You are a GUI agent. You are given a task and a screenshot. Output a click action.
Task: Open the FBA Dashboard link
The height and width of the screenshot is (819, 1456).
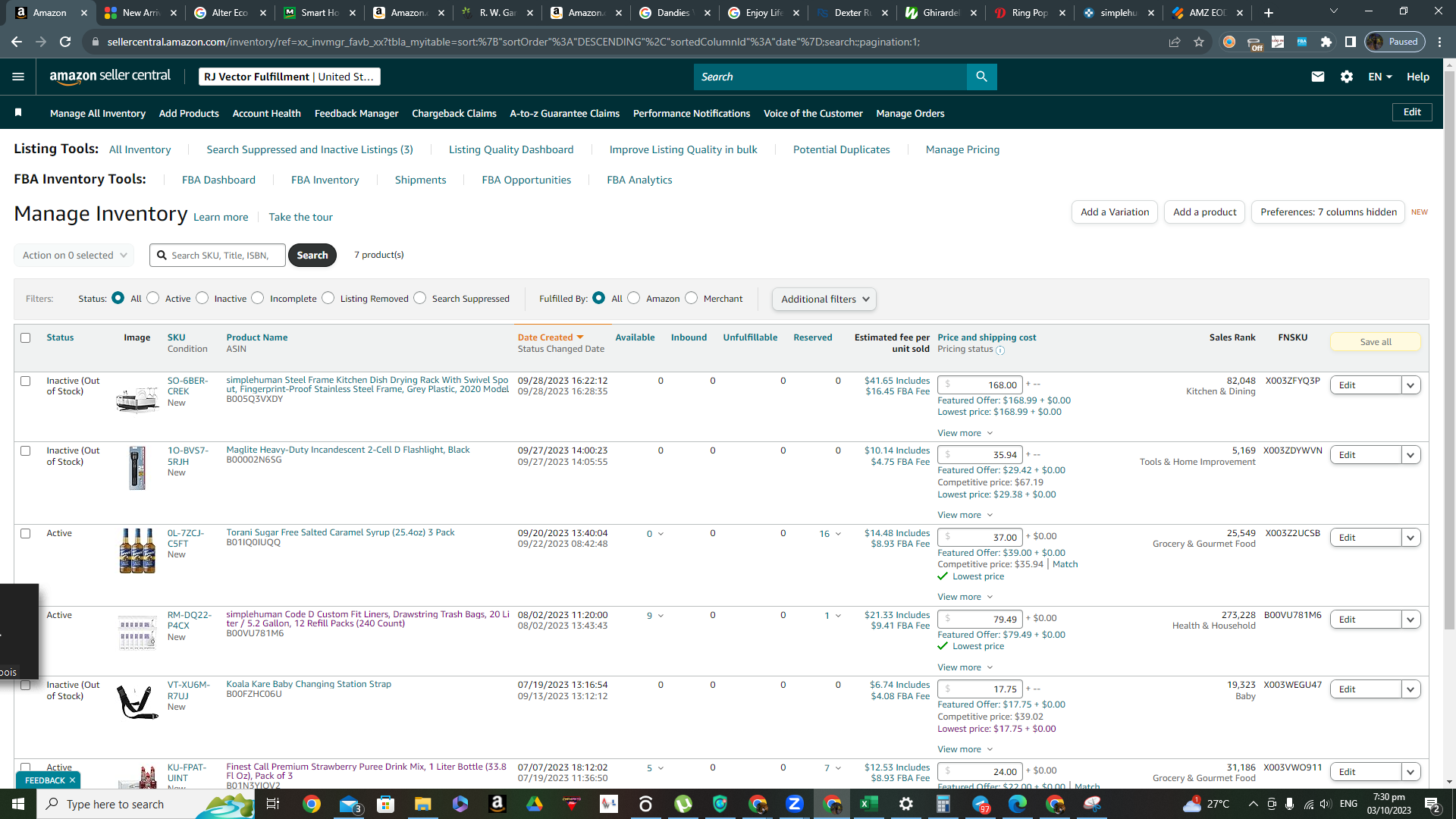[x=218, y=180]
